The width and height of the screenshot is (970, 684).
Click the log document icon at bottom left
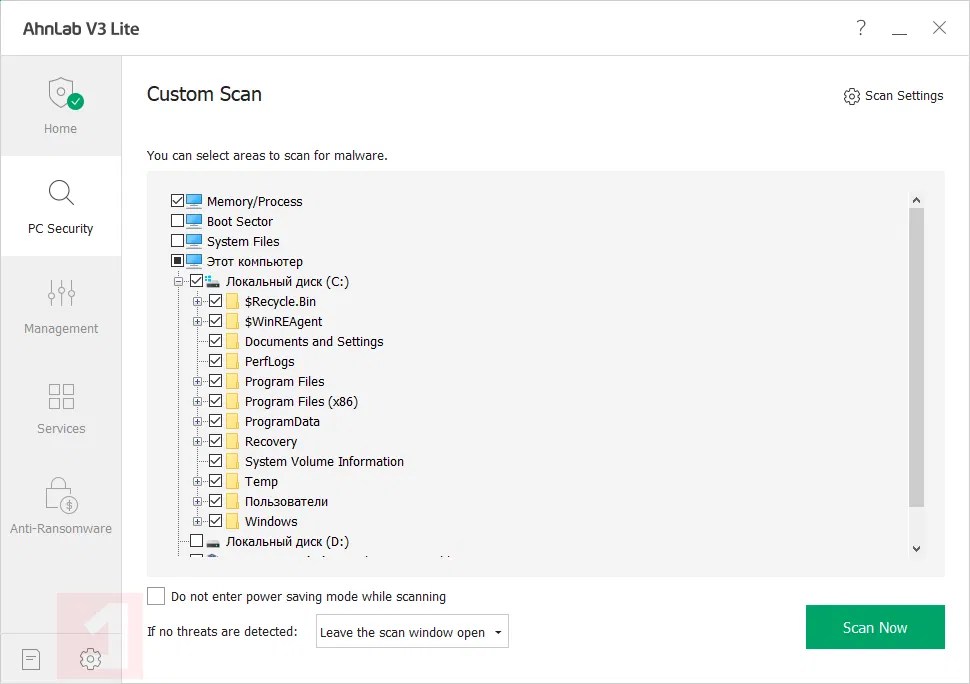point(31,659)
